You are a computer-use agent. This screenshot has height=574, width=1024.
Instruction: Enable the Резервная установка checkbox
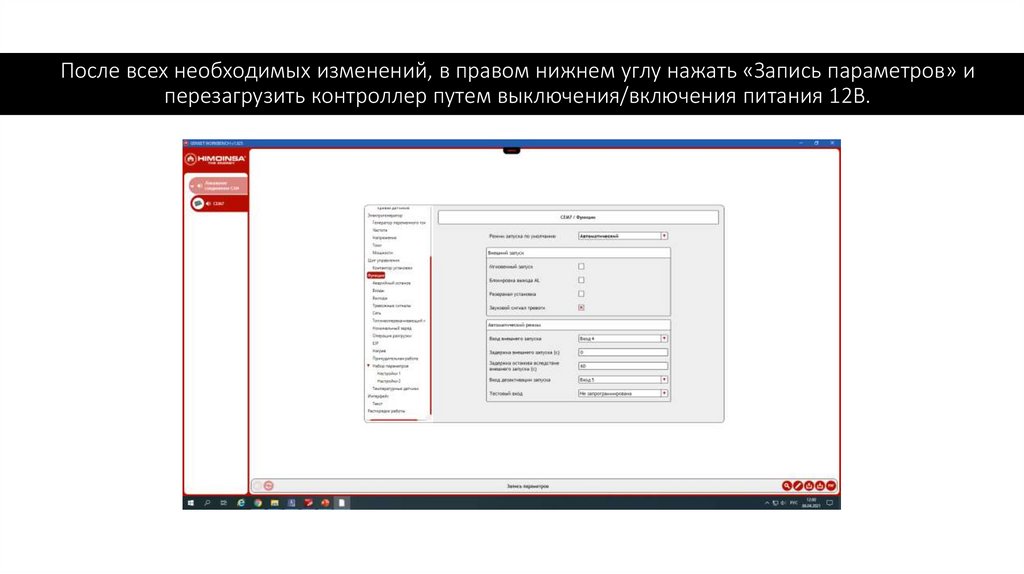tap(581, 294)
